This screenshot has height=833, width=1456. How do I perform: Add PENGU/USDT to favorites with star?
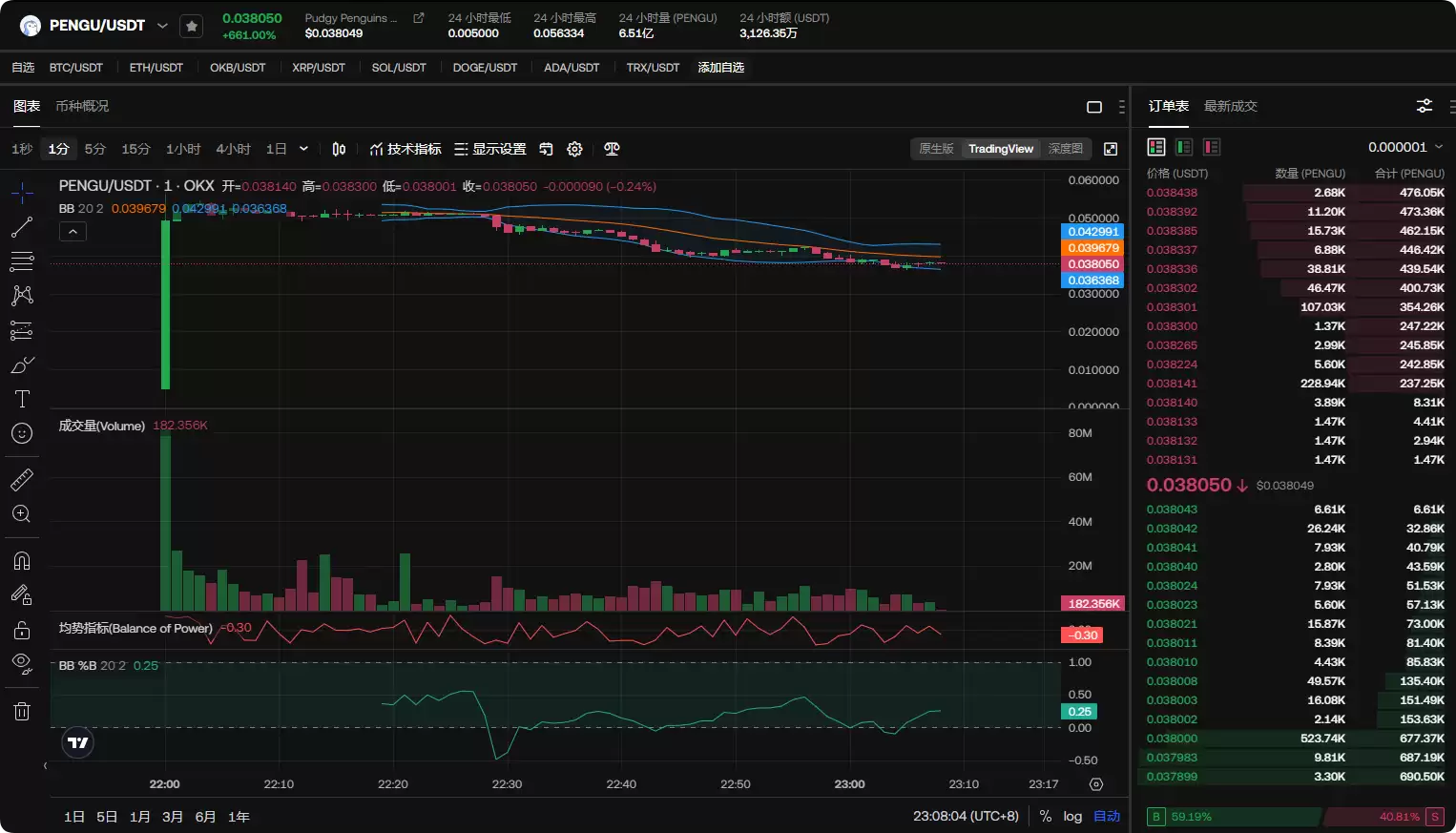pyautogui.click(x=192, y=26)
